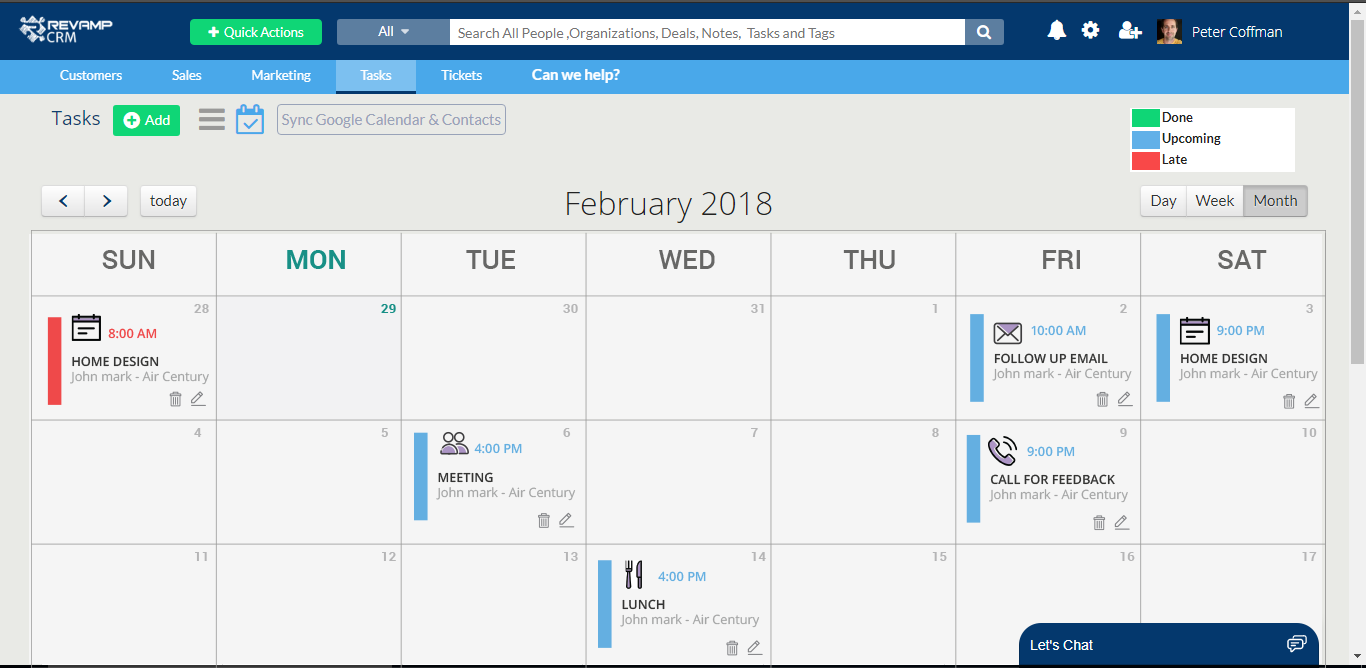Click the search magnifier button
Image resolution: width=1366 pixels, height=668 pixels.
point(984,32)
